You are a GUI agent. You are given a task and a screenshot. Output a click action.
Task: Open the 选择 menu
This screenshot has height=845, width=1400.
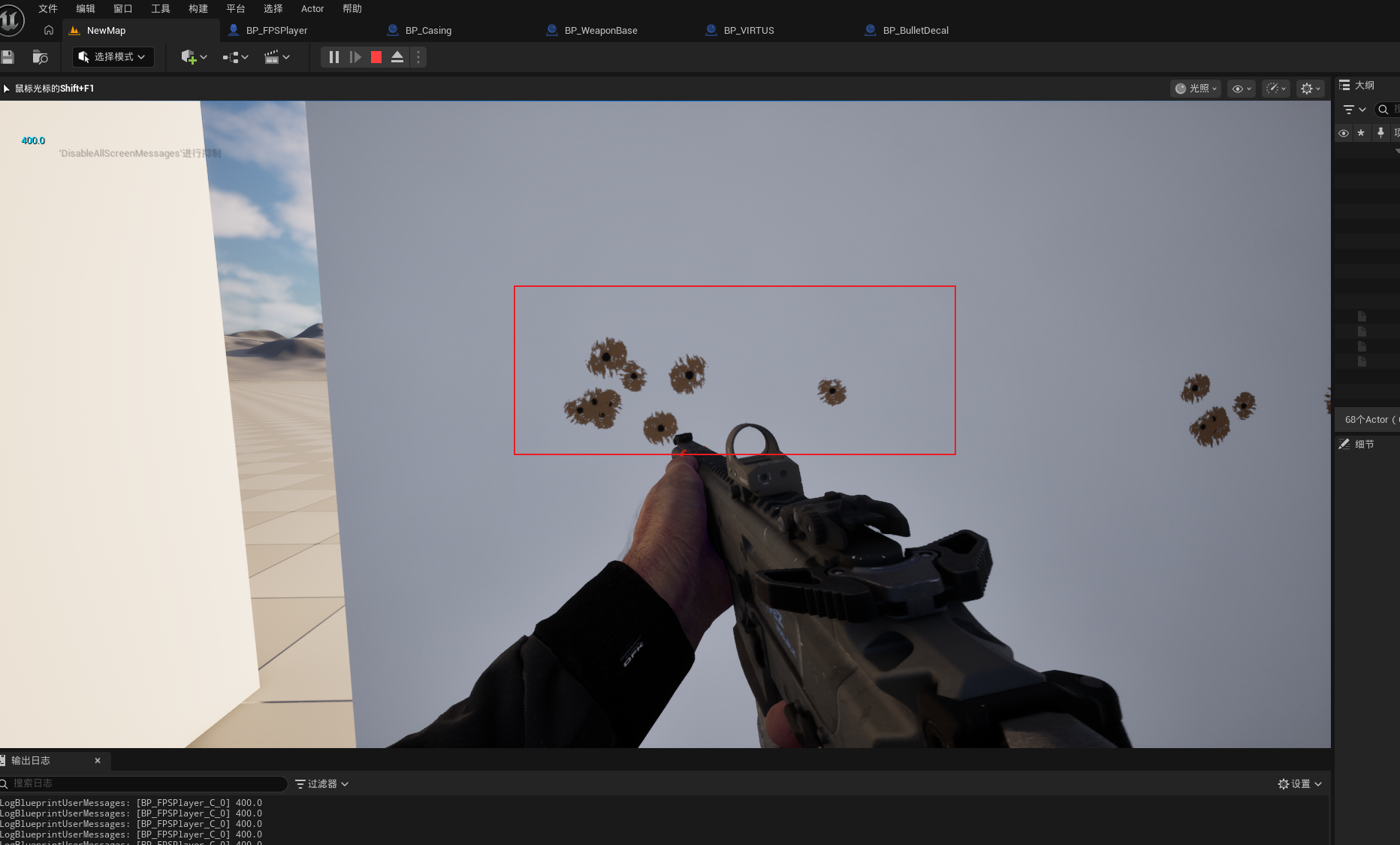[x=273, y=9]
